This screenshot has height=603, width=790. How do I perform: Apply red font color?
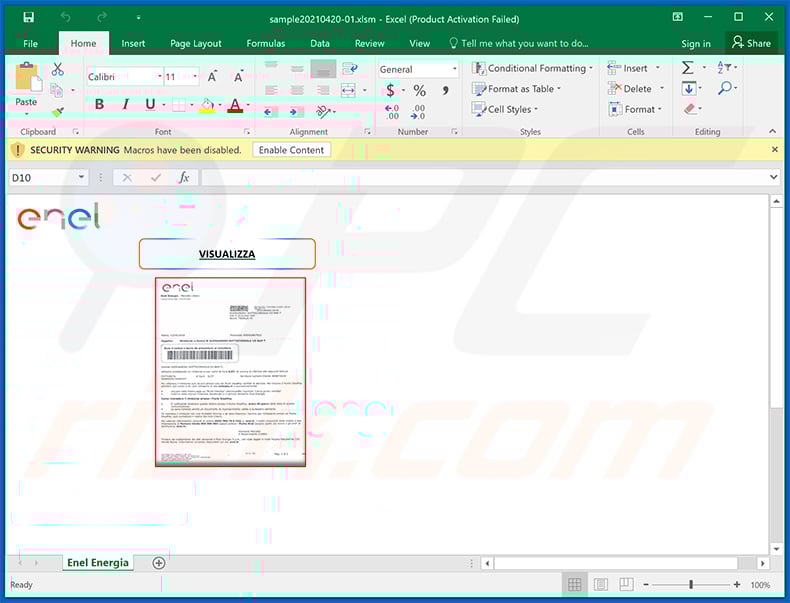click(x=235, y=105)
